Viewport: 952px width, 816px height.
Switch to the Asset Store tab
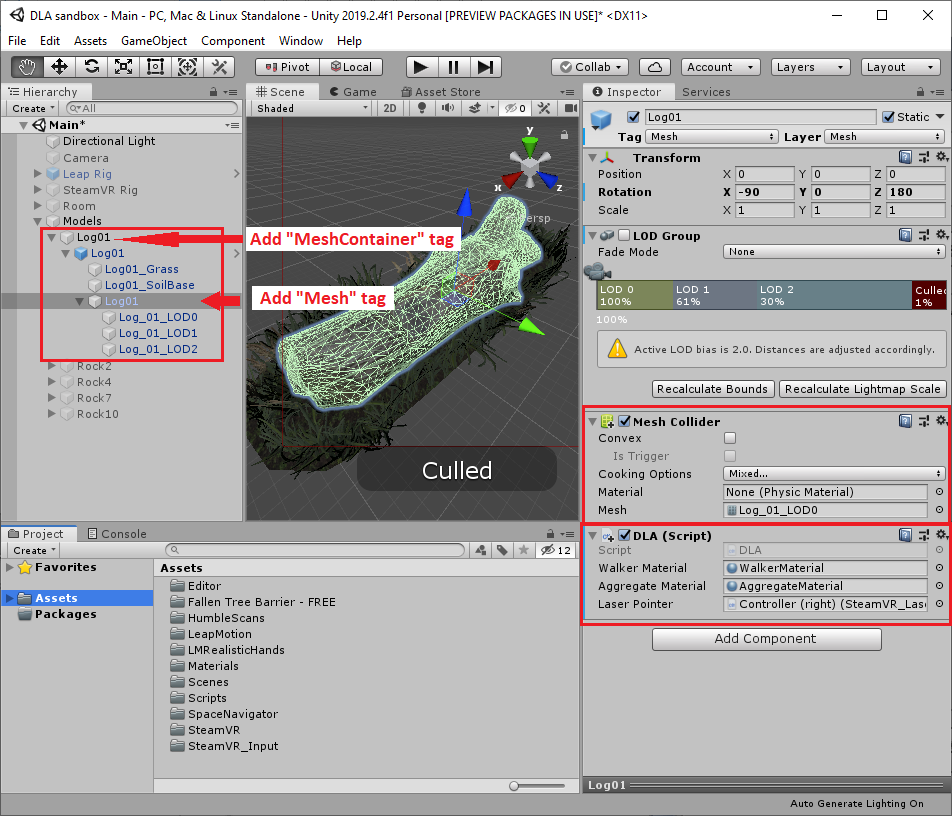(x=441, y=92)
